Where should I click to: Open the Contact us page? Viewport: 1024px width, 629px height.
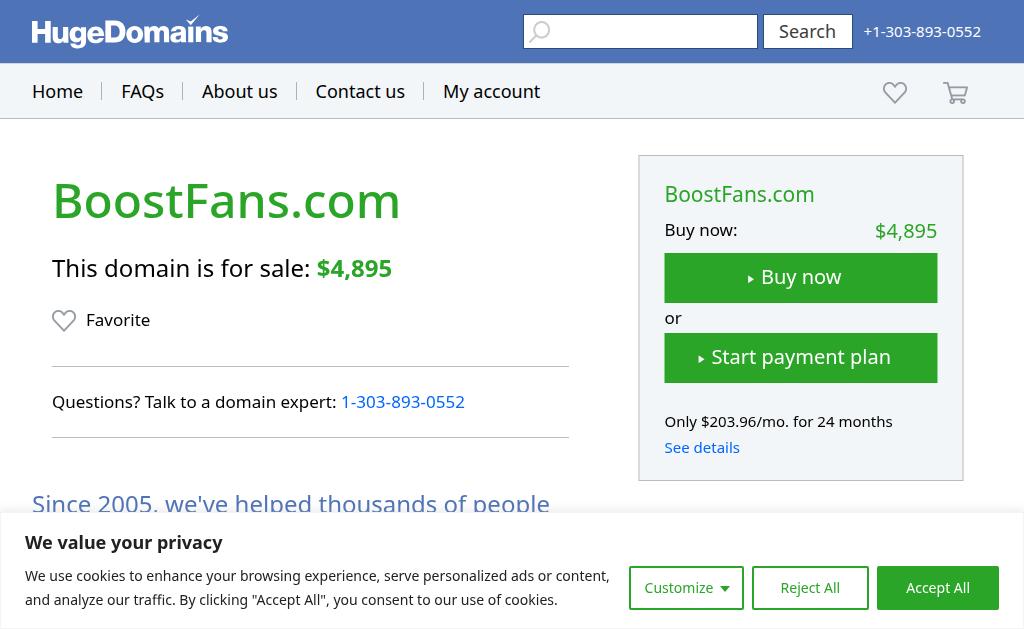360,91
